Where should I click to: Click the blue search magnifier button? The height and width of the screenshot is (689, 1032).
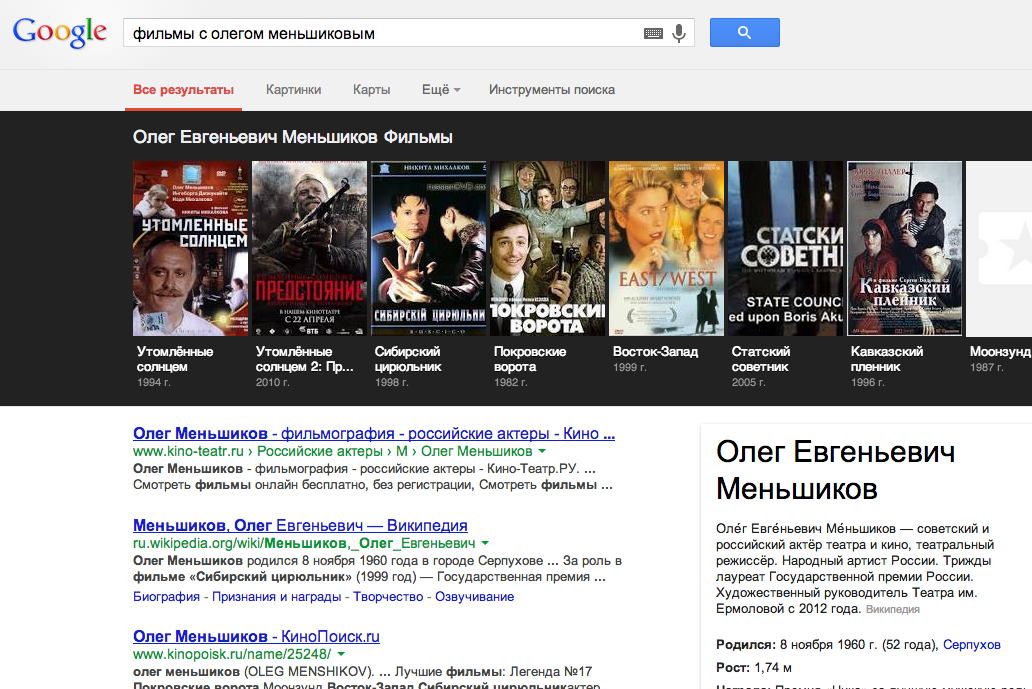[744, 32]
